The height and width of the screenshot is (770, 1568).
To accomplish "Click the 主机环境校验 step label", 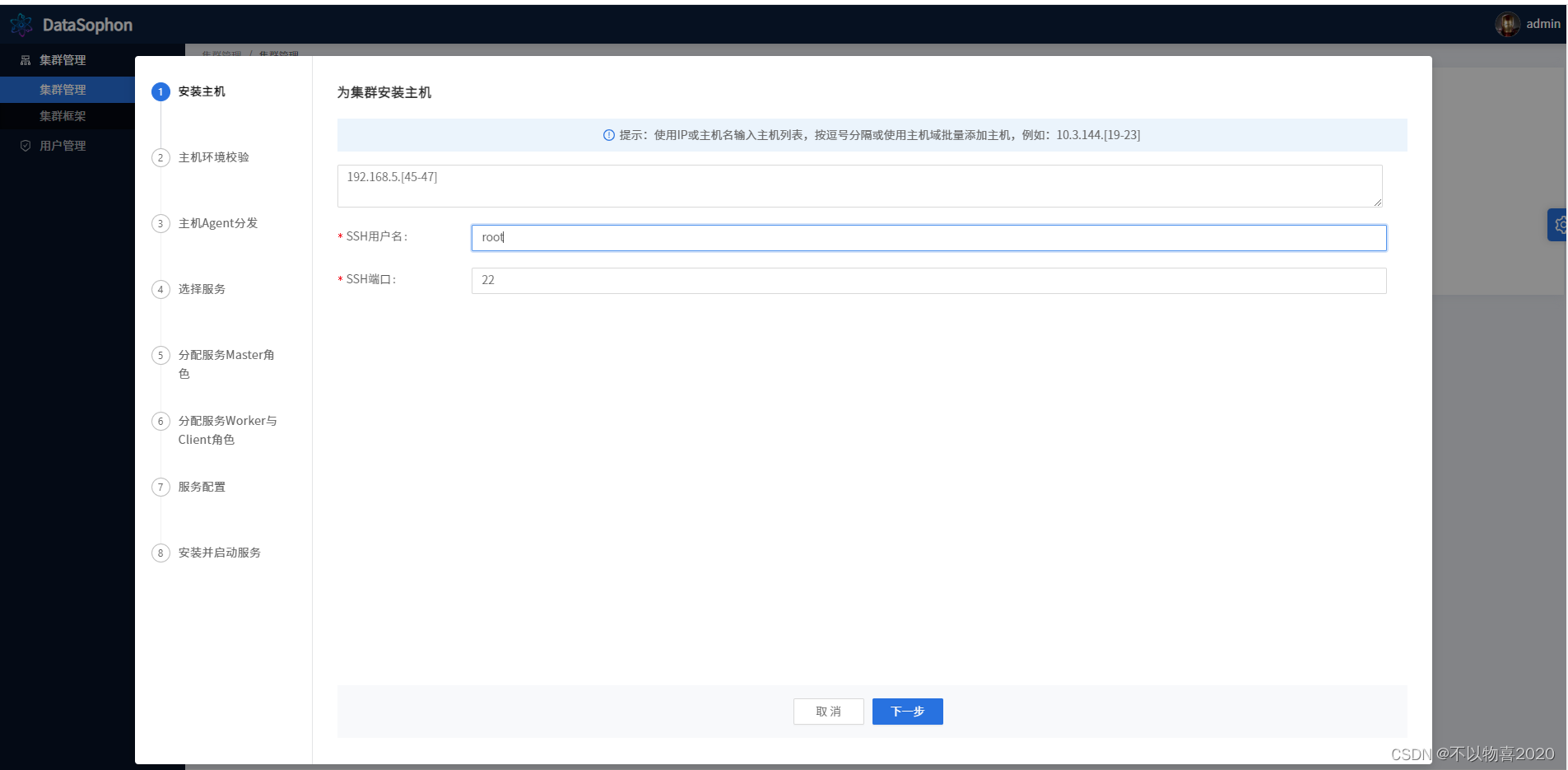I will [214, 157].
